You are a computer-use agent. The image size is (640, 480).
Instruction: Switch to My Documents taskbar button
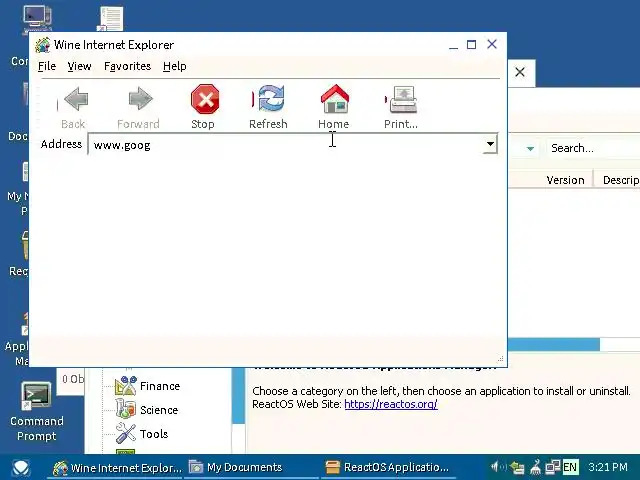pyautogui.click(x=252, y=468)
